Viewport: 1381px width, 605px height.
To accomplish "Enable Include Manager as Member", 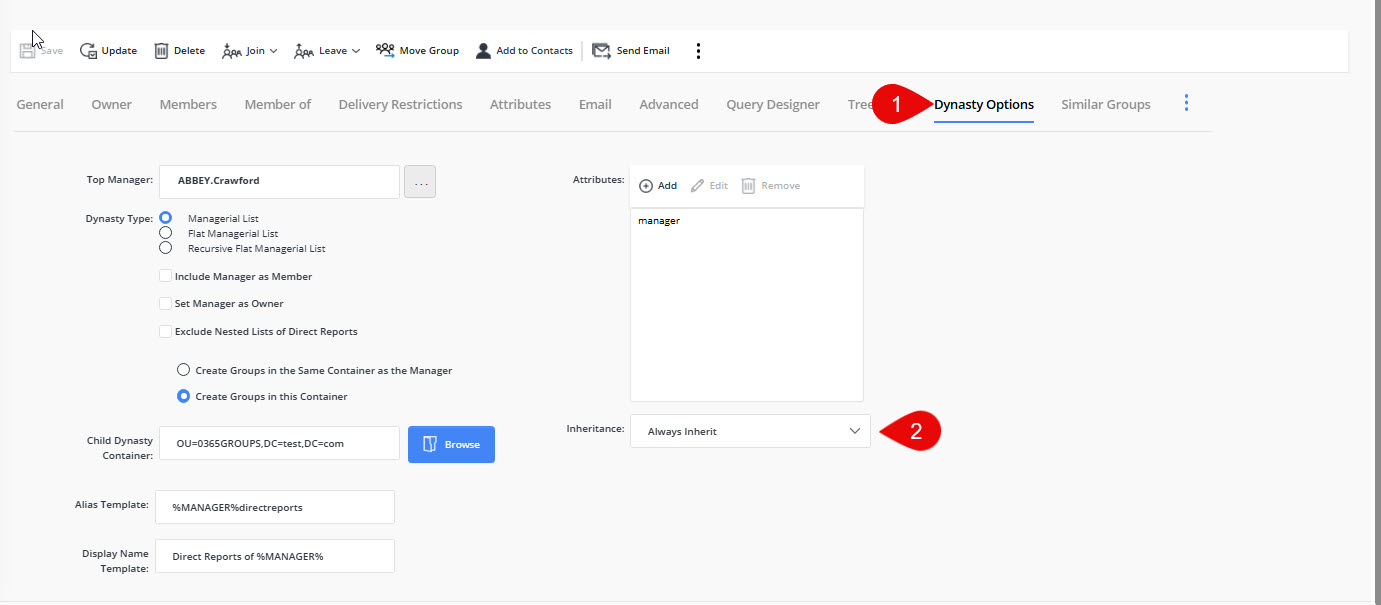I will click(x=164, y=275).
